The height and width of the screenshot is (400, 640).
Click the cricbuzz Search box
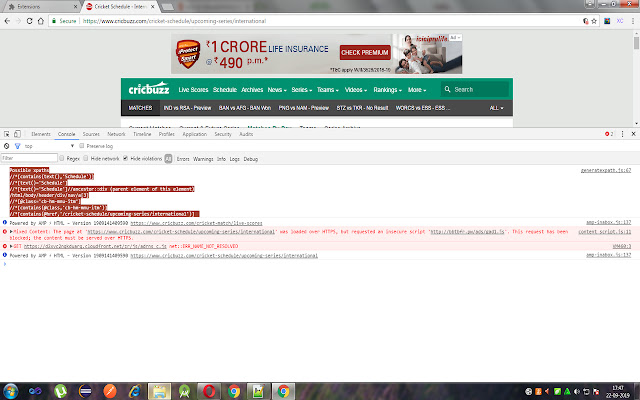point(475,89)
